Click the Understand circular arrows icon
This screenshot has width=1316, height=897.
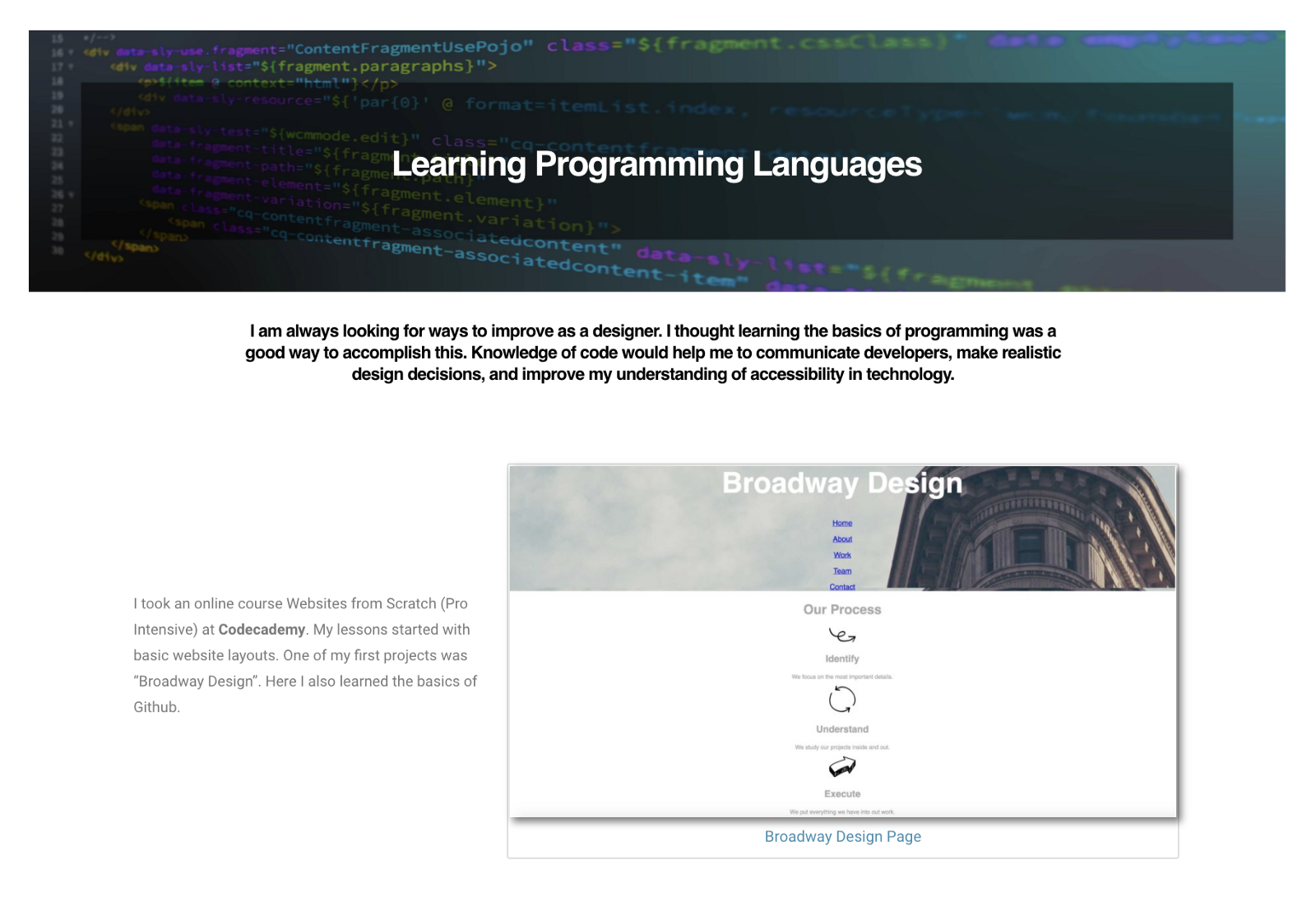click(x=842, y=700)
